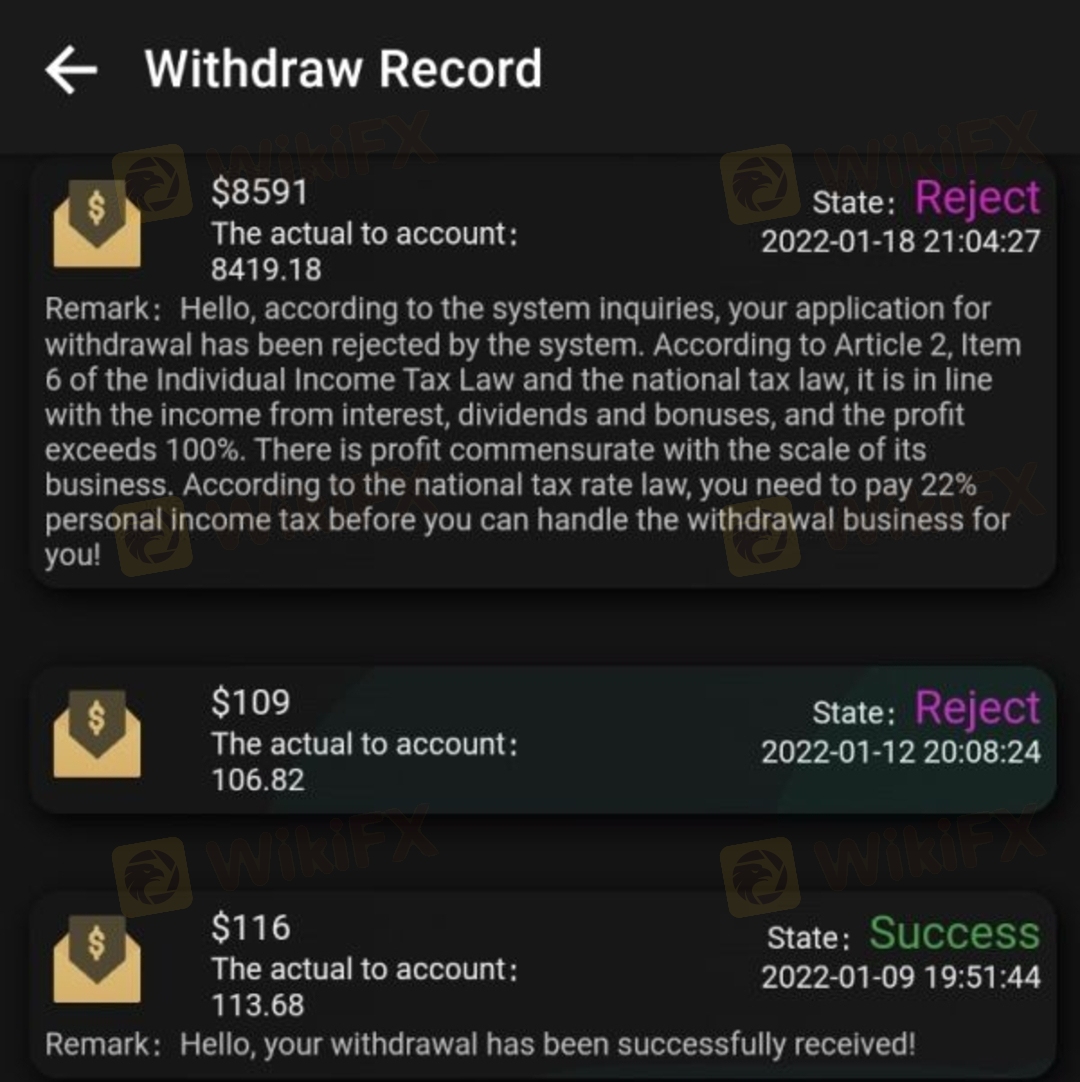Click the envelope icon for $8591 withdrawal
This screenshot has height=1082, width=1080.
click(x=97, y=224)
